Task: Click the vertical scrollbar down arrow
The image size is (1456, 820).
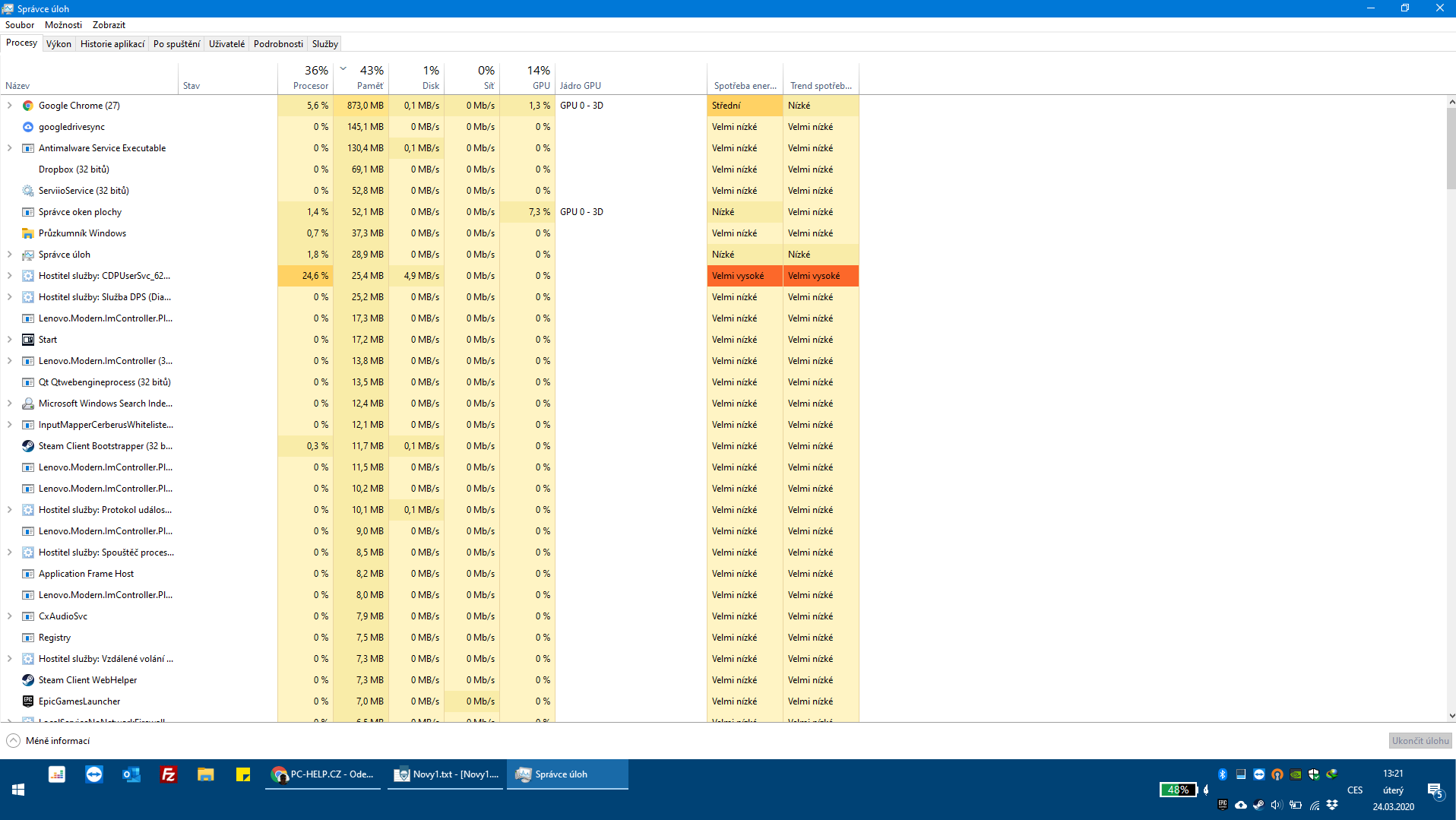Action: [1451, 716]
